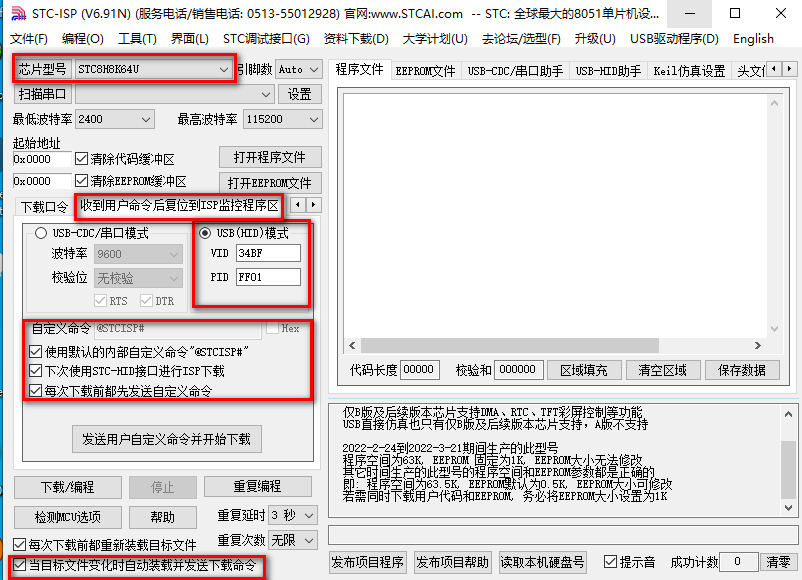Click the 校验和 value field
802x580 pixels.
point(518,370)
